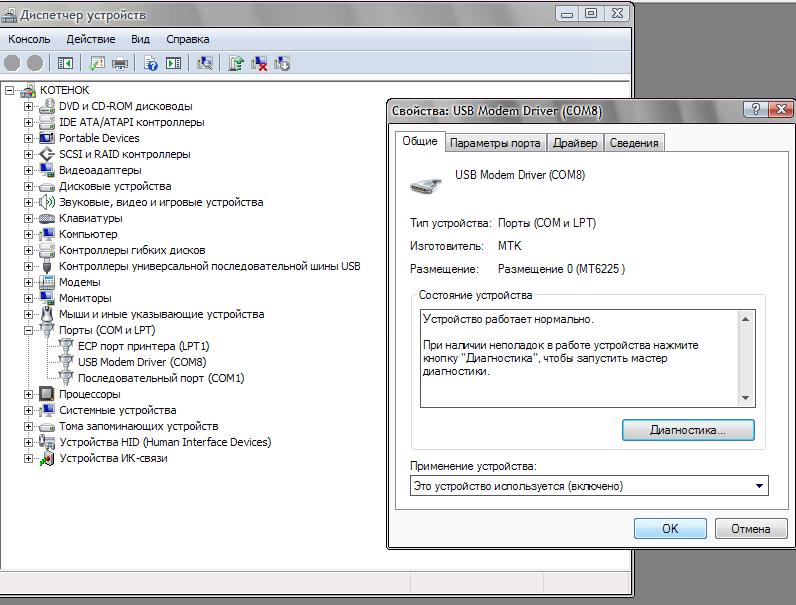Click the Uninstall device toolbar icon
796x605 pixels.
[x=259, y=63]
